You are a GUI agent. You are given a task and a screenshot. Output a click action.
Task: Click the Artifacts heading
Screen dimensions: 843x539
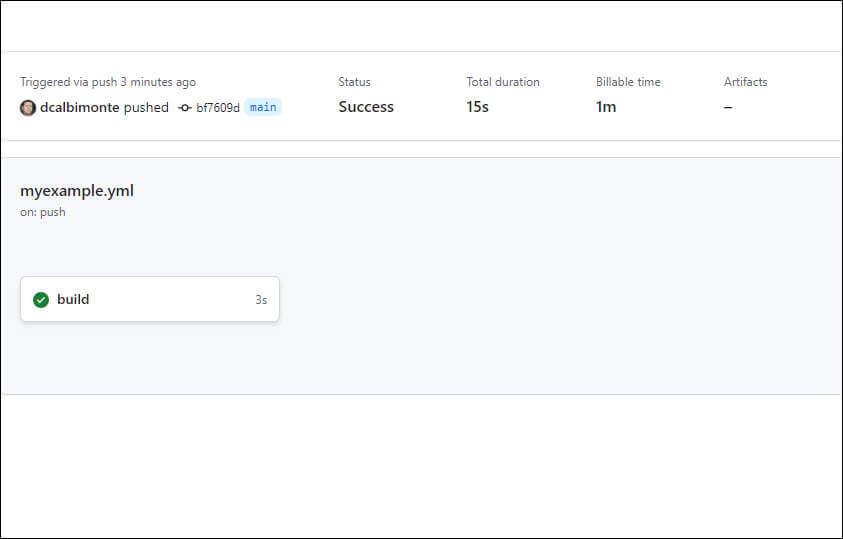point(746,82)
